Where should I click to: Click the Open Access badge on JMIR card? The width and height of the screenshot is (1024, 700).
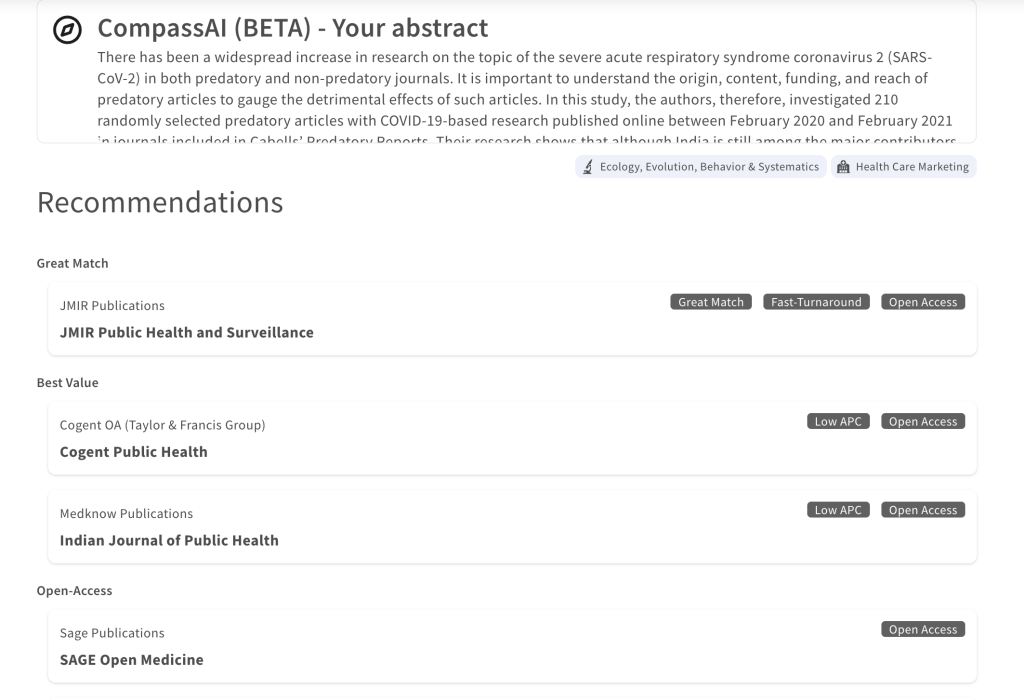(922, 301)
